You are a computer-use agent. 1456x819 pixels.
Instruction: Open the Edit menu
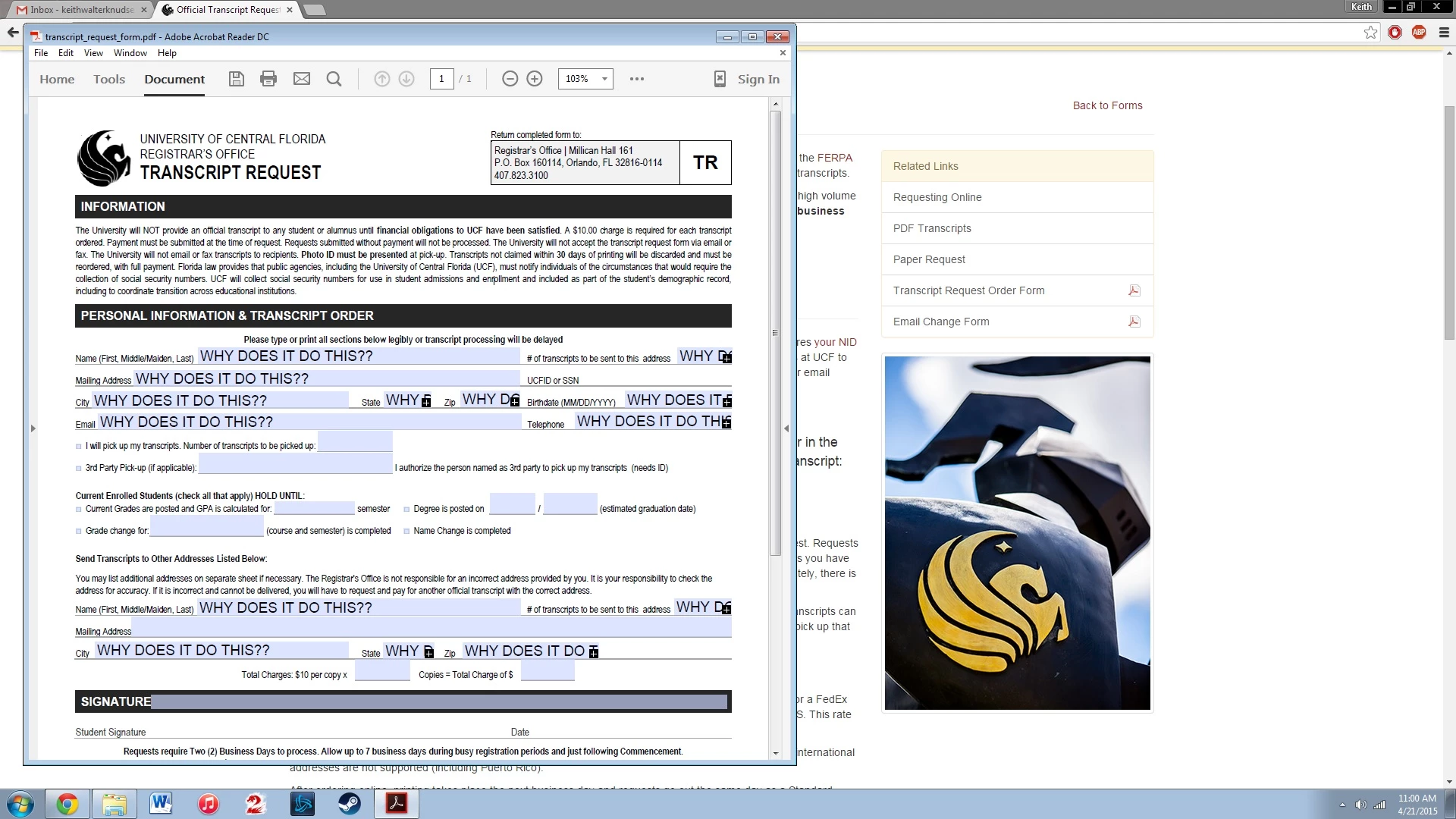(x=66, y=53)
